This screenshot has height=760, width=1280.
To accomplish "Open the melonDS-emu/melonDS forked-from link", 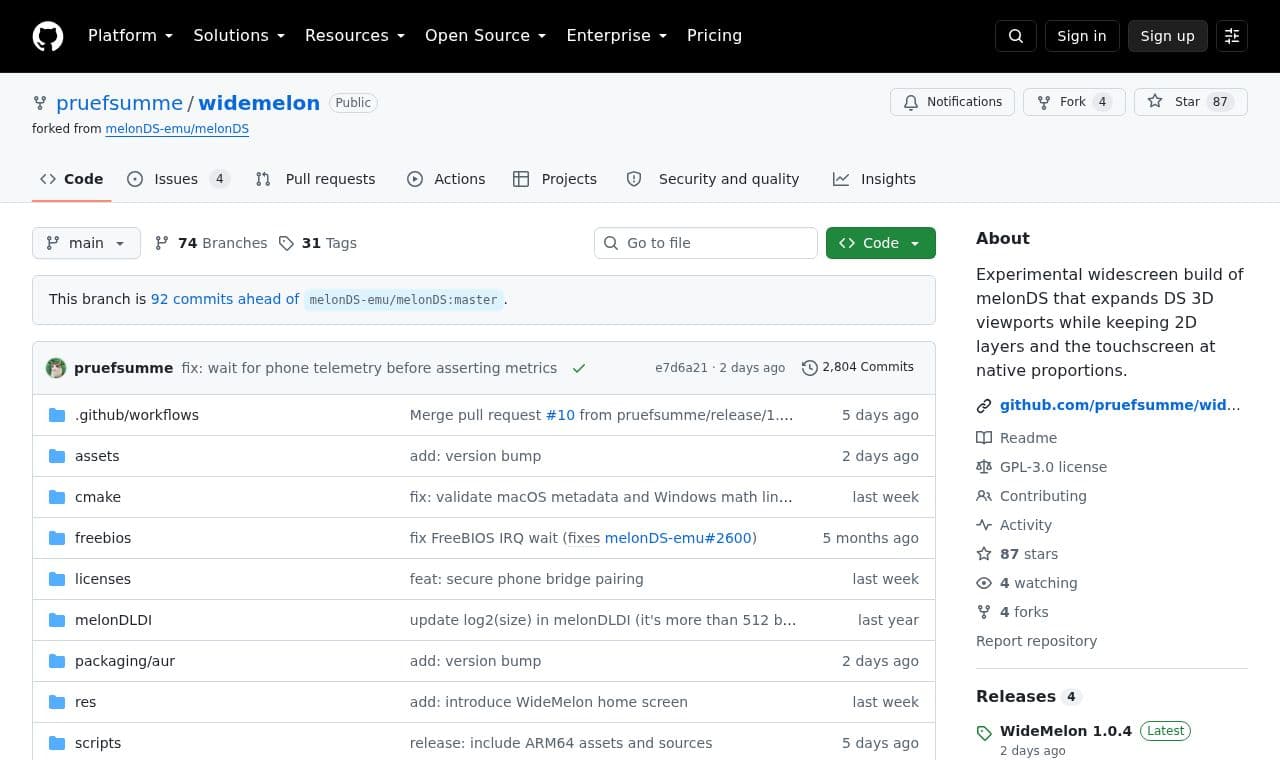I will click(177, 129).
